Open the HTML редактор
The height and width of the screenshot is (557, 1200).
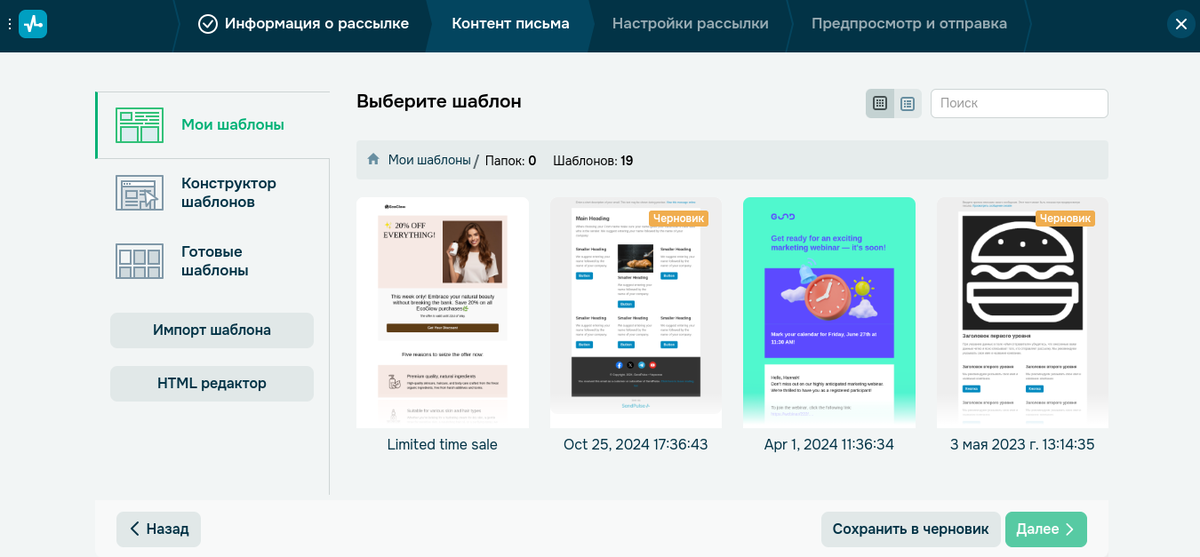[x=212, y=384]
